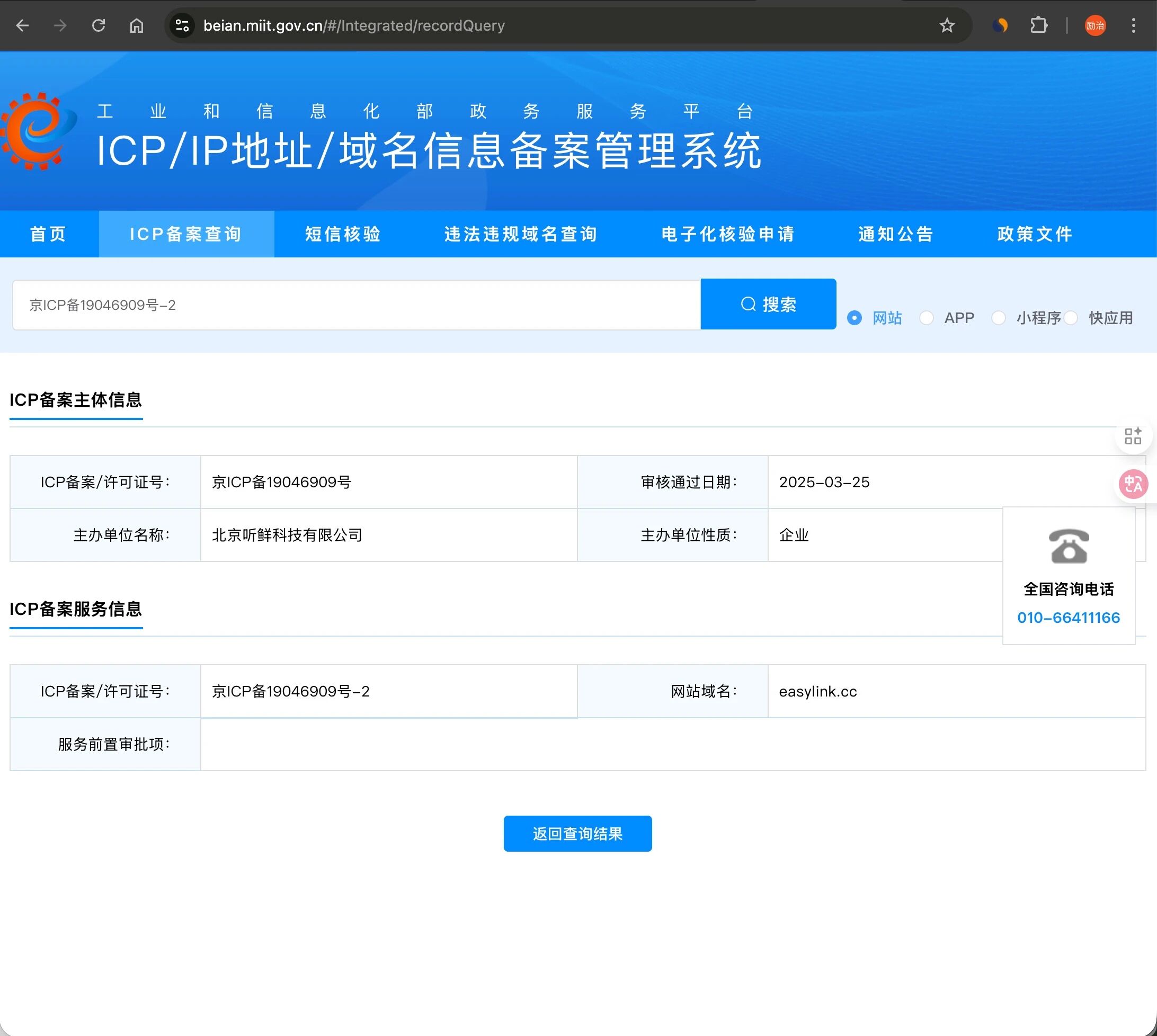Click the browser home icon
Image resolution: width=1157 pixels, height=1036 pixels.
[137, 25]
